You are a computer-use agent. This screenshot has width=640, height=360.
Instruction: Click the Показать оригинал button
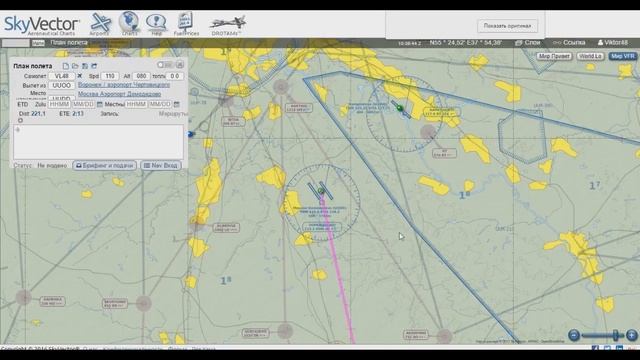point(507,26)
